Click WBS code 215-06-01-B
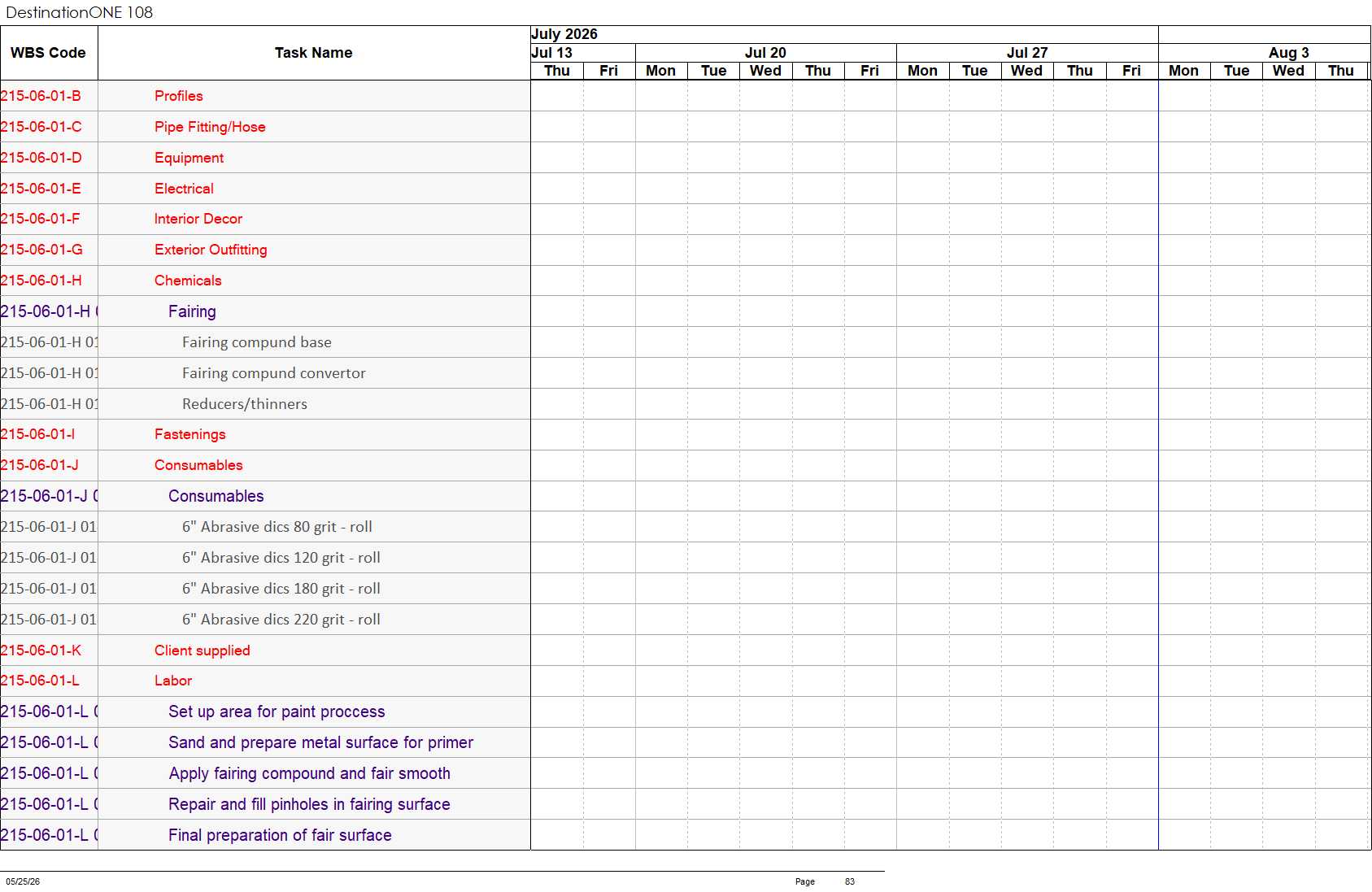 tap(41, 96)
